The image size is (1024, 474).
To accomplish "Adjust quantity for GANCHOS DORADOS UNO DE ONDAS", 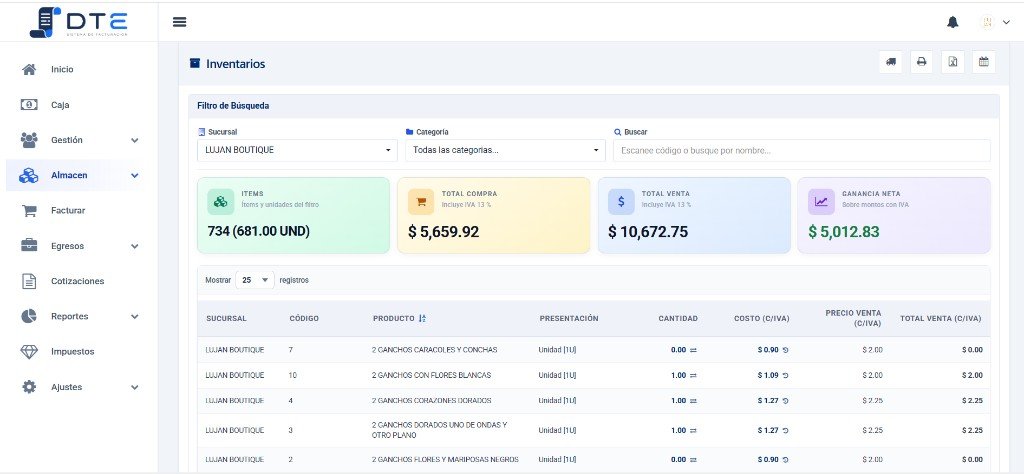I will coord(694,430).
